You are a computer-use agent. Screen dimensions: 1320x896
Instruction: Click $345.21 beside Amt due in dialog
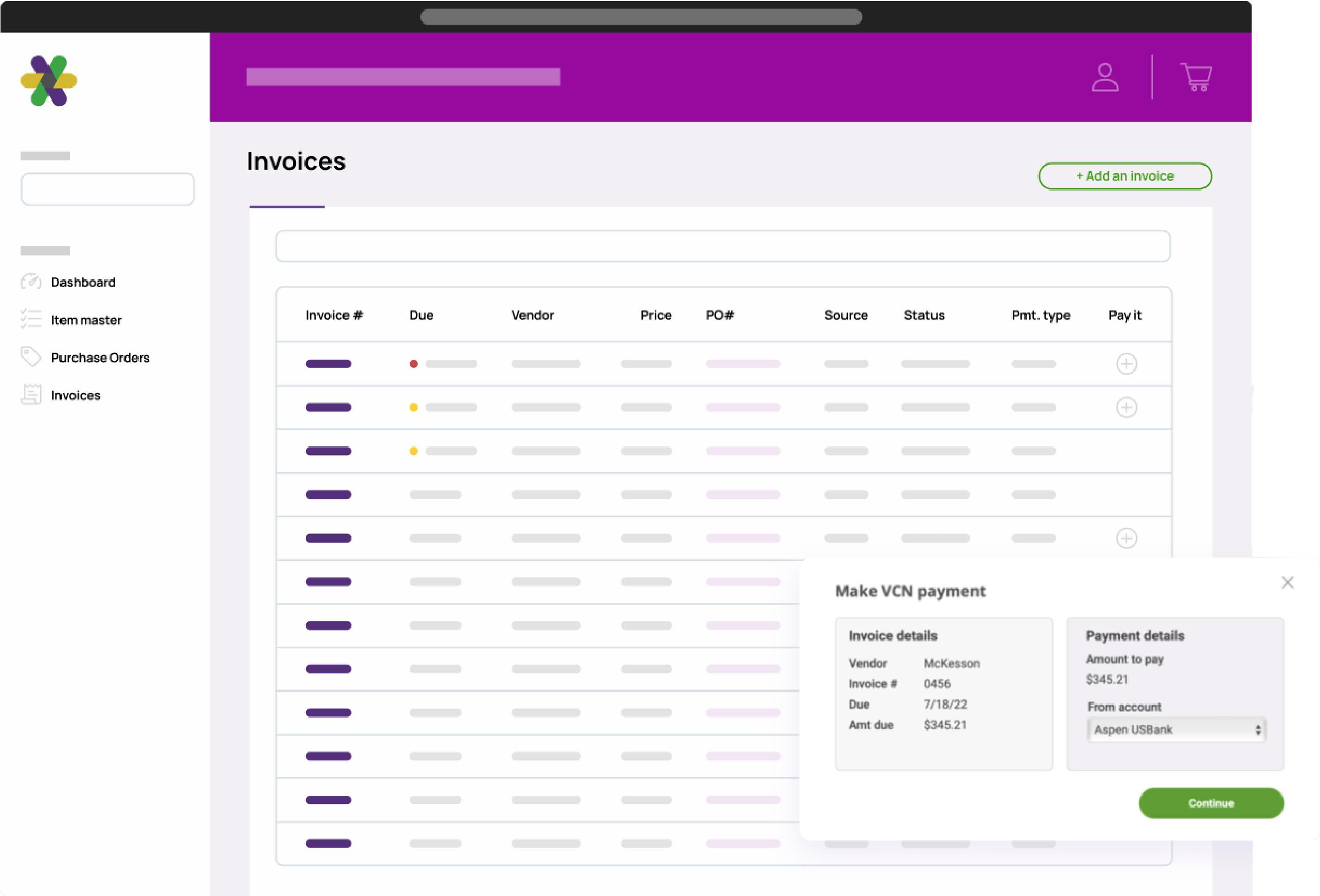pos(945,724)
